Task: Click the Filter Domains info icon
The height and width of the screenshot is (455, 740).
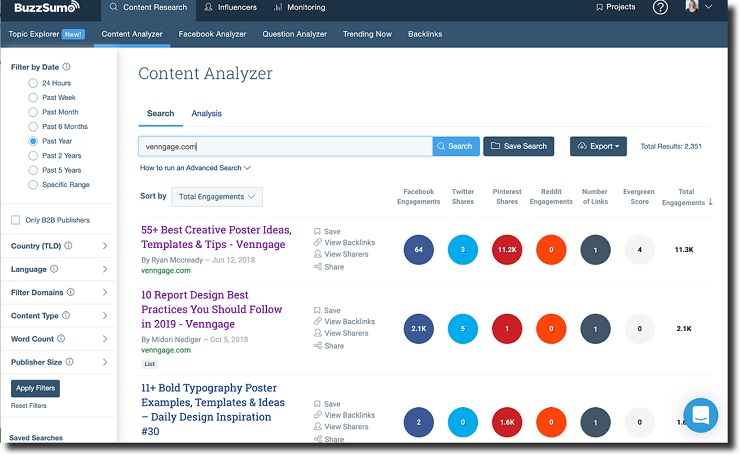Action: [71, 292]
